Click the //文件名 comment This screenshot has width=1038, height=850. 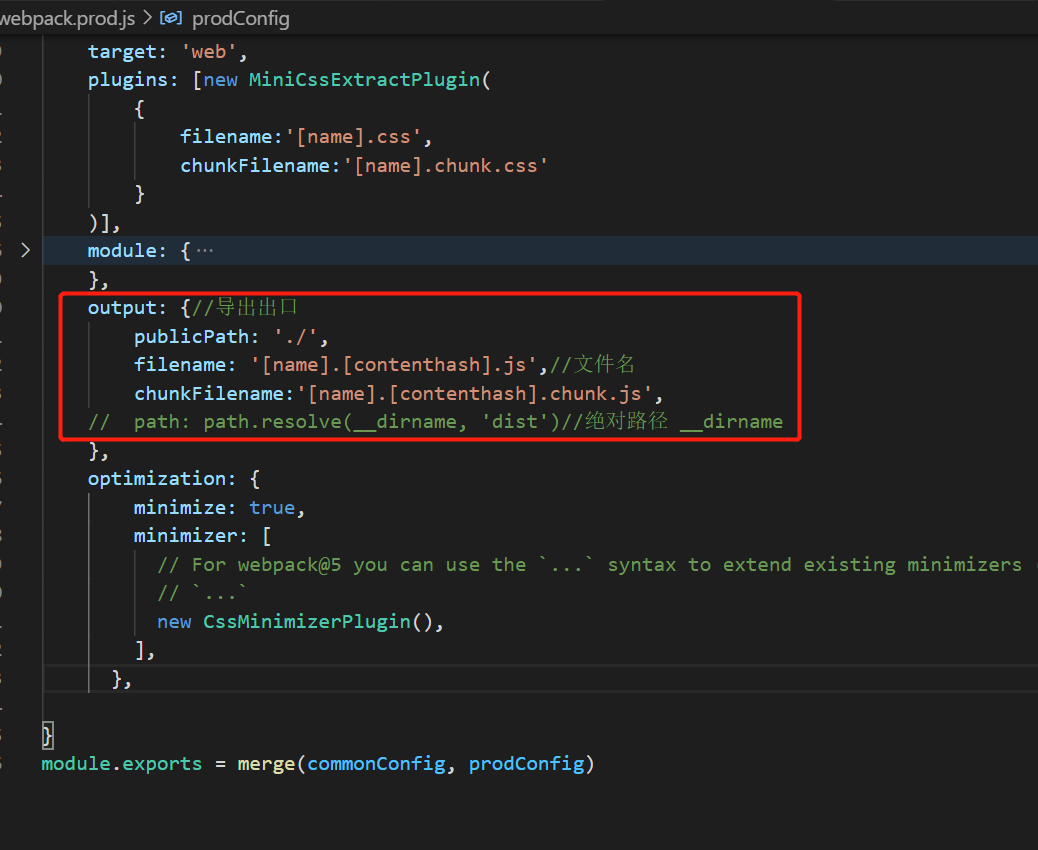pyautogui.click(x=592, y=364)
